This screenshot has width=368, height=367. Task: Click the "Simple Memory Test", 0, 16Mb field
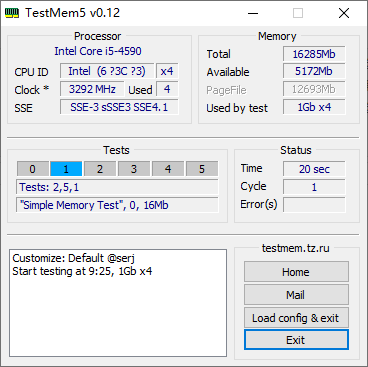pyautogui.click(x=117, y=205)
